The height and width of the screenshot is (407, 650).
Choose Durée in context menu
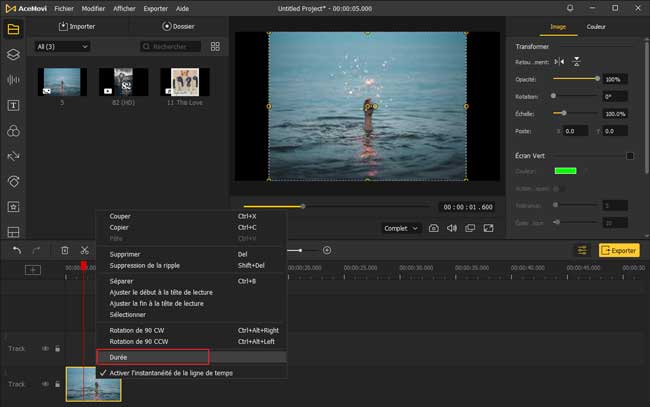pyautogui.click(x=192, y=357)
